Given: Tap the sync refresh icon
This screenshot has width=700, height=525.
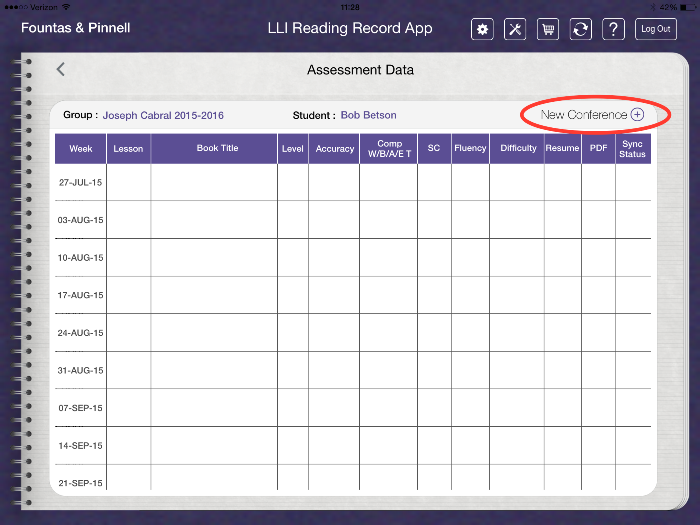Looking at the screenshot, I should 581,29.
